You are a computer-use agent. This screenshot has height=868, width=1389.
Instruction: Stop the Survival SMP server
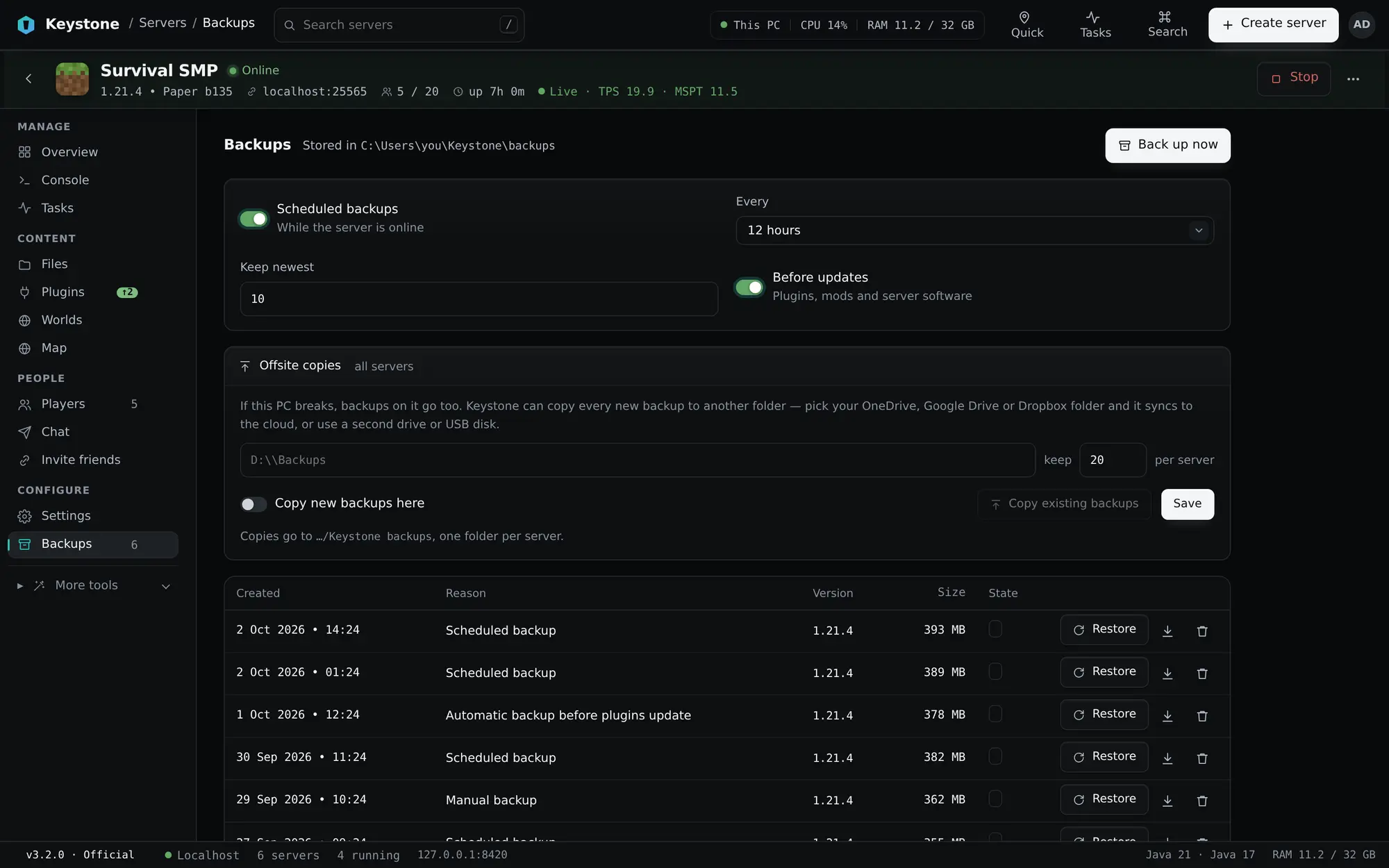1294,78
